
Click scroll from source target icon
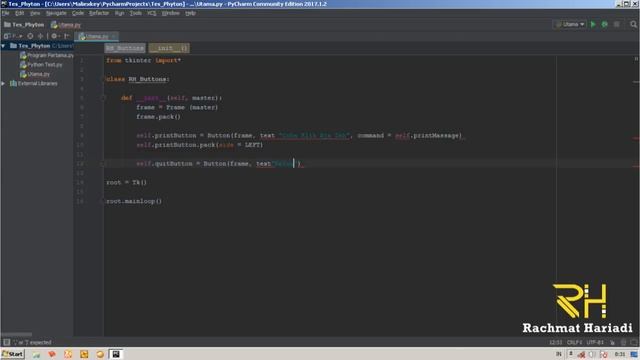(x=30, y=36)
